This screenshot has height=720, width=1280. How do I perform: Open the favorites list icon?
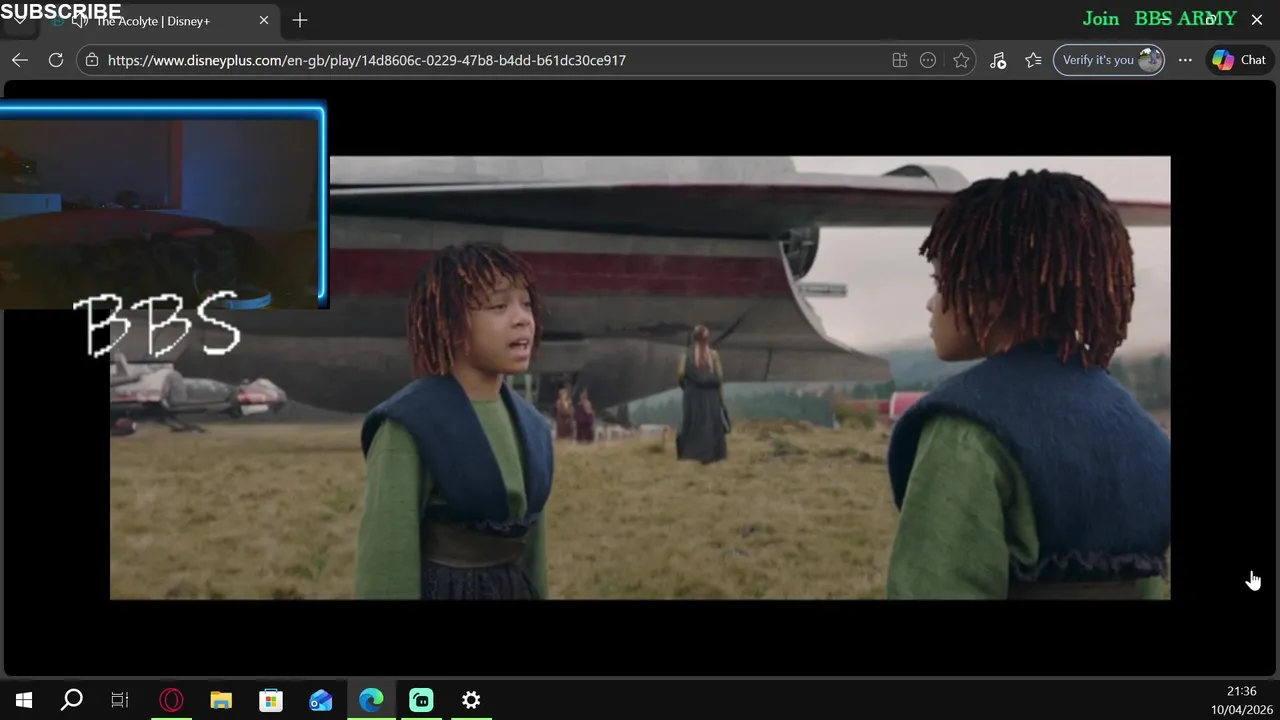1033,60
